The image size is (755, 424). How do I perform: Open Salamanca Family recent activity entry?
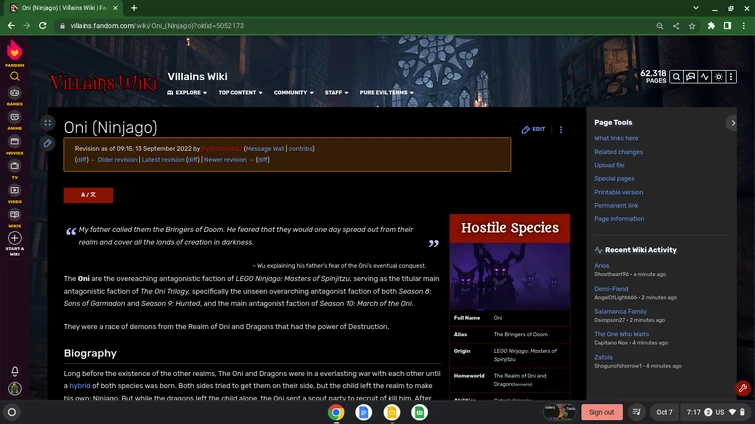620,311
